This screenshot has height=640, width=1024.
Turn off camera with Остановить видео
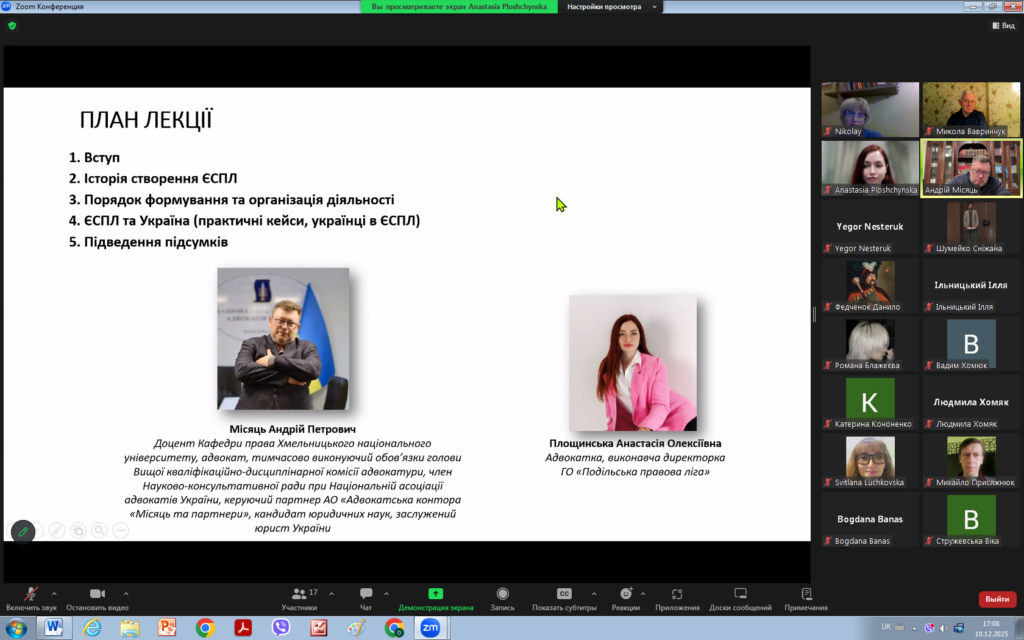(97, 598)
